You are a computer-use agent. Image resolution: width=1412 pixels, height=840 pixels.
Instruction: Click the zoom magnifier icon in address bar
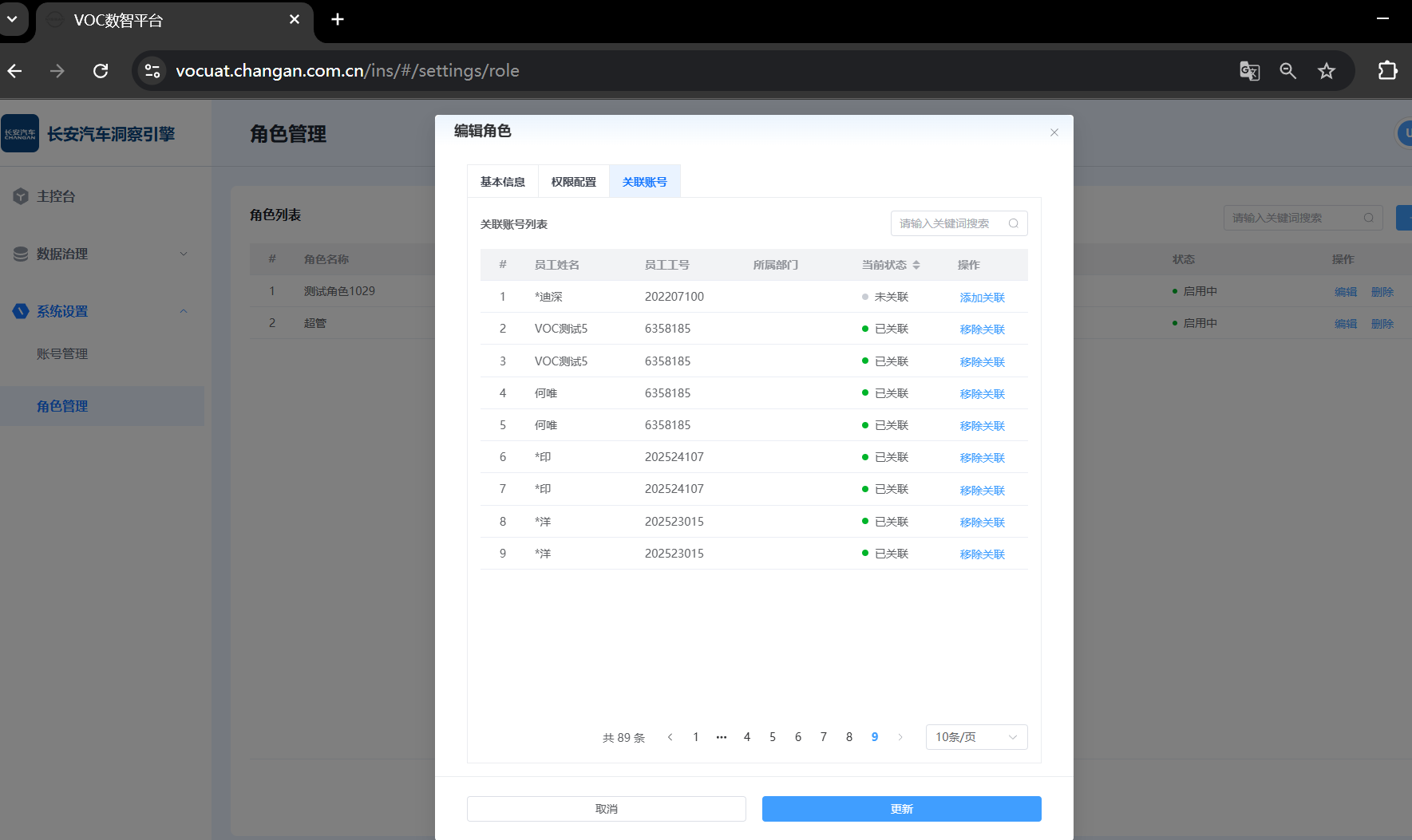pyautogui.click(x=1287, y=71)
